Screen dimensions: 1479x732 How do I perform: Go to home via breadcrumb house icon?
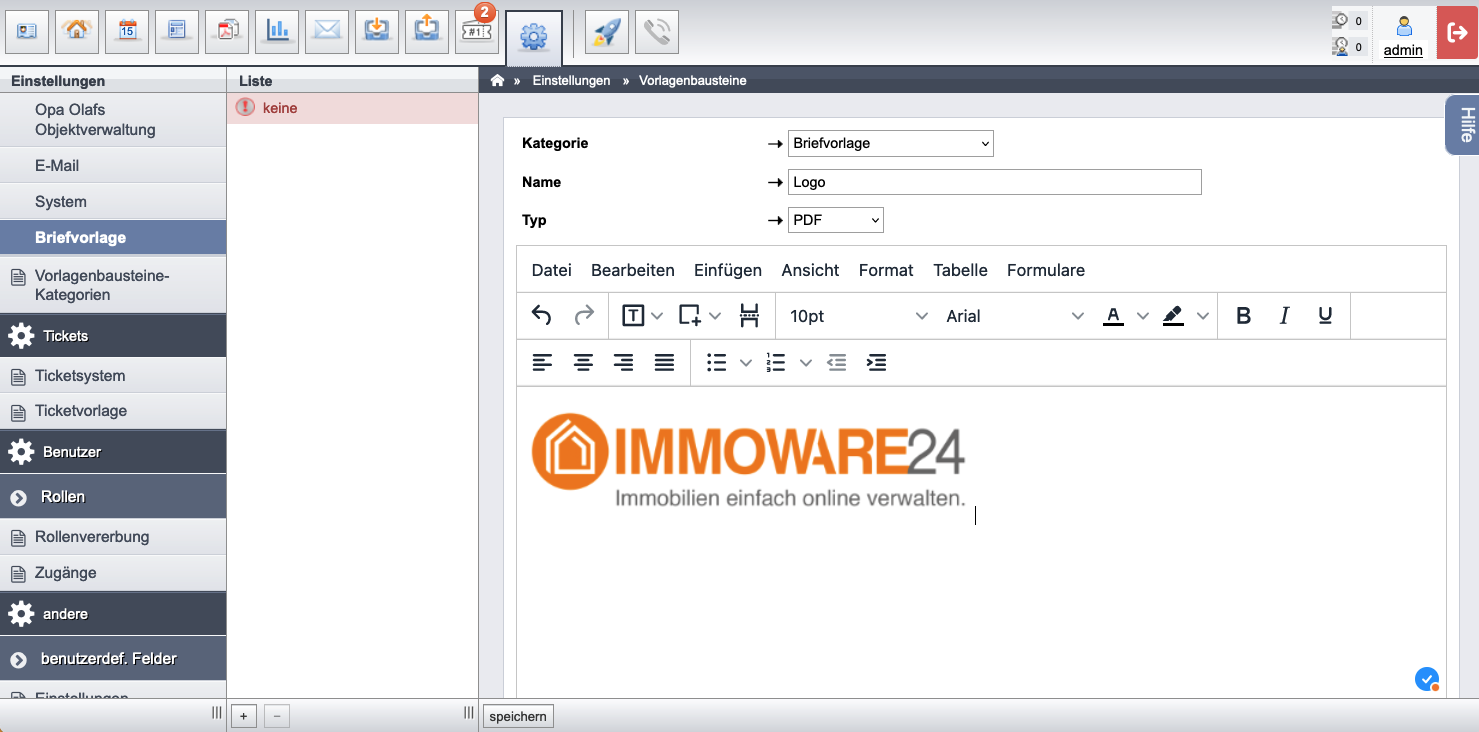click(497, 80)
